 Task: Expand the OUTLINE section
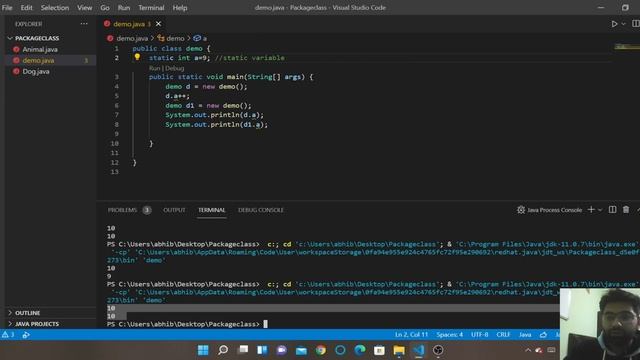tap(27, 313)
